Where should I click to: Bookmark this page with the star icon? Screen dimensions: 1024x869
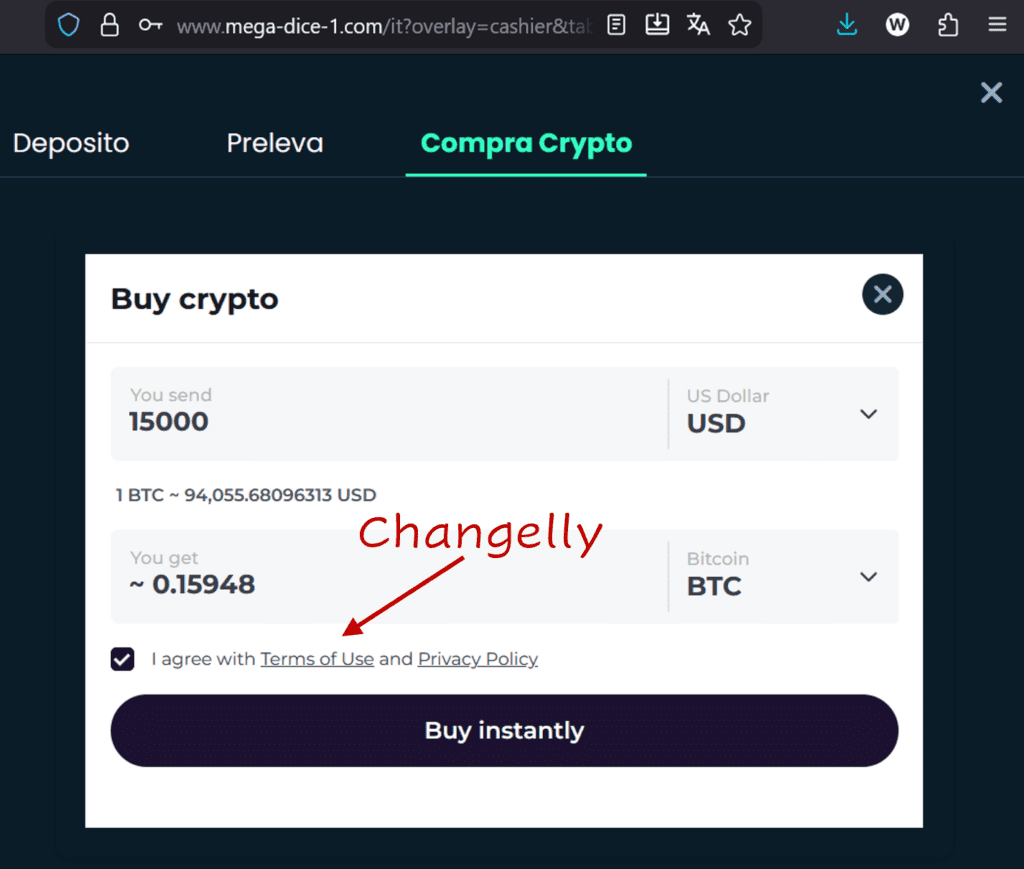click(740, 25)
